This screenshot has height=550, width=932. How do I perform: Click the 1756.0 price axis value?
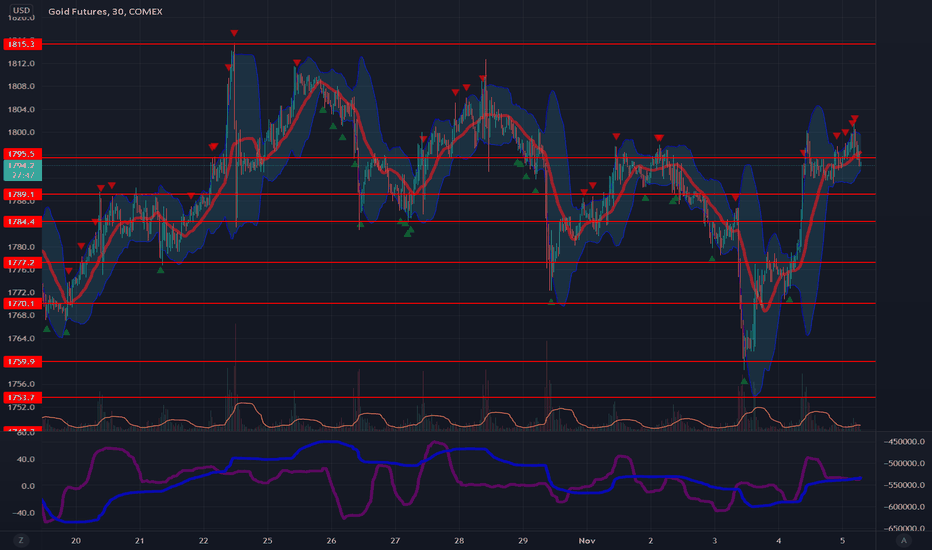21,384
